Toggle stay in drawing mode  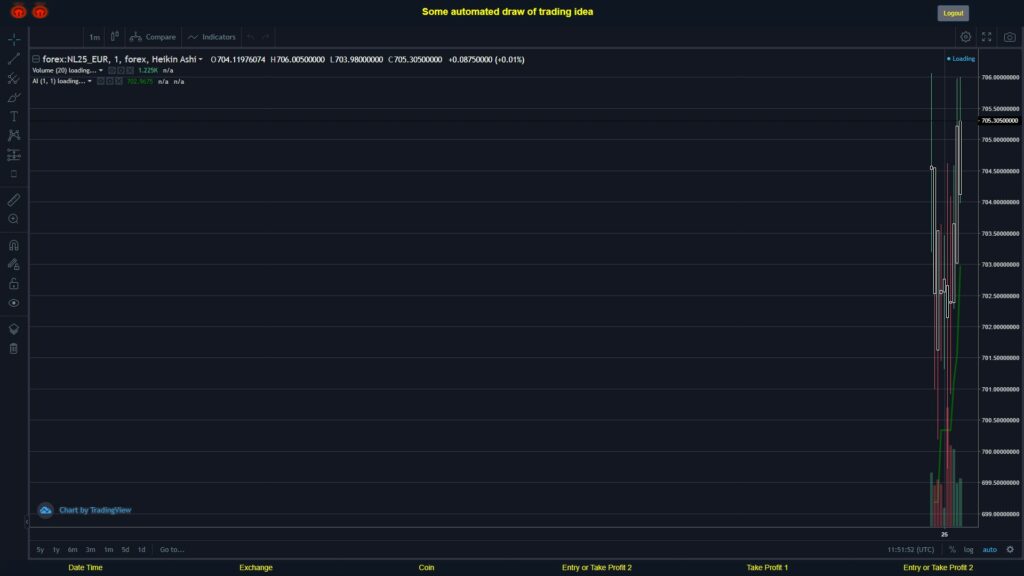(14, 264)
